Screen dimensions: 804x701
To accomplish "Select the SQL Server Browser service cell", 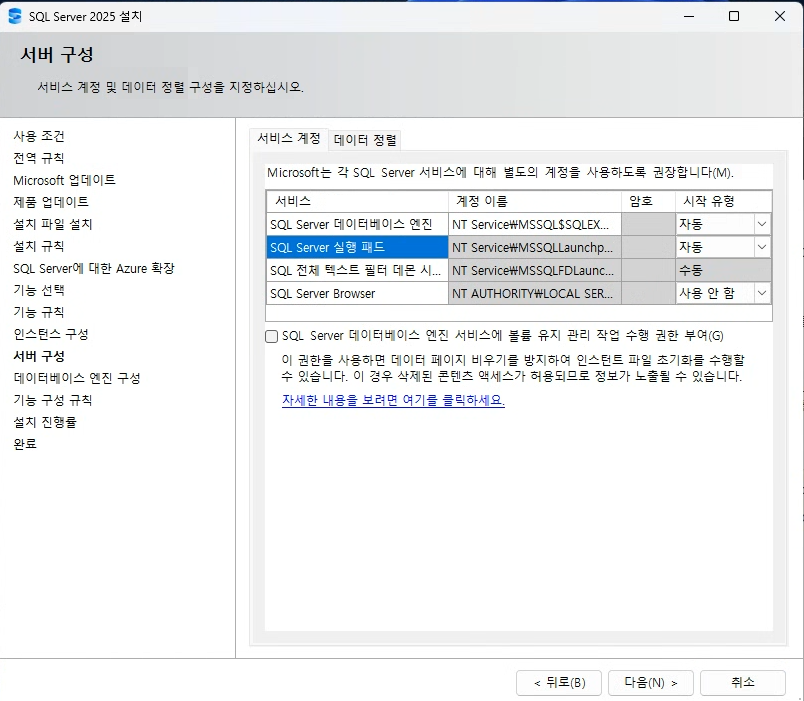I will 357,293.
